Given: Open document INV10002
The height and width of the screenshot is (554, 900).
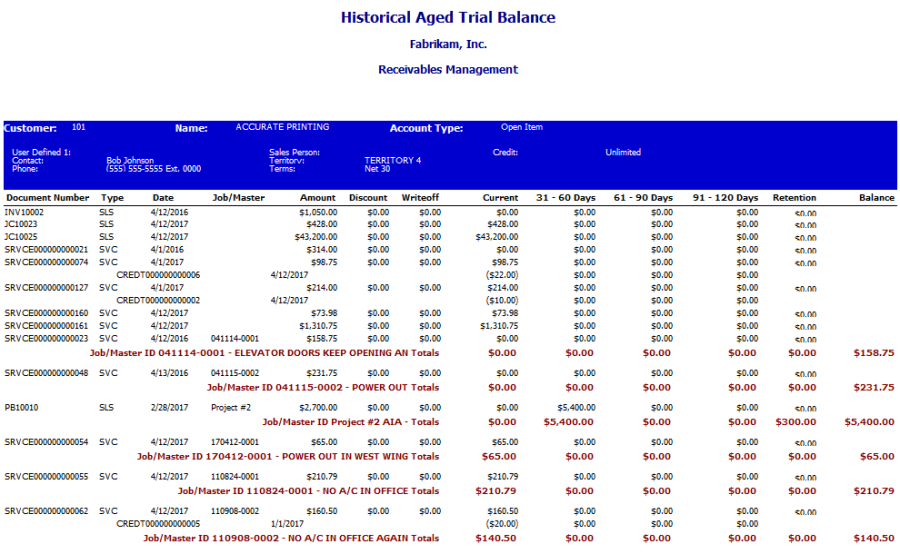Looking at the screenshot, I should coord(25,212).
